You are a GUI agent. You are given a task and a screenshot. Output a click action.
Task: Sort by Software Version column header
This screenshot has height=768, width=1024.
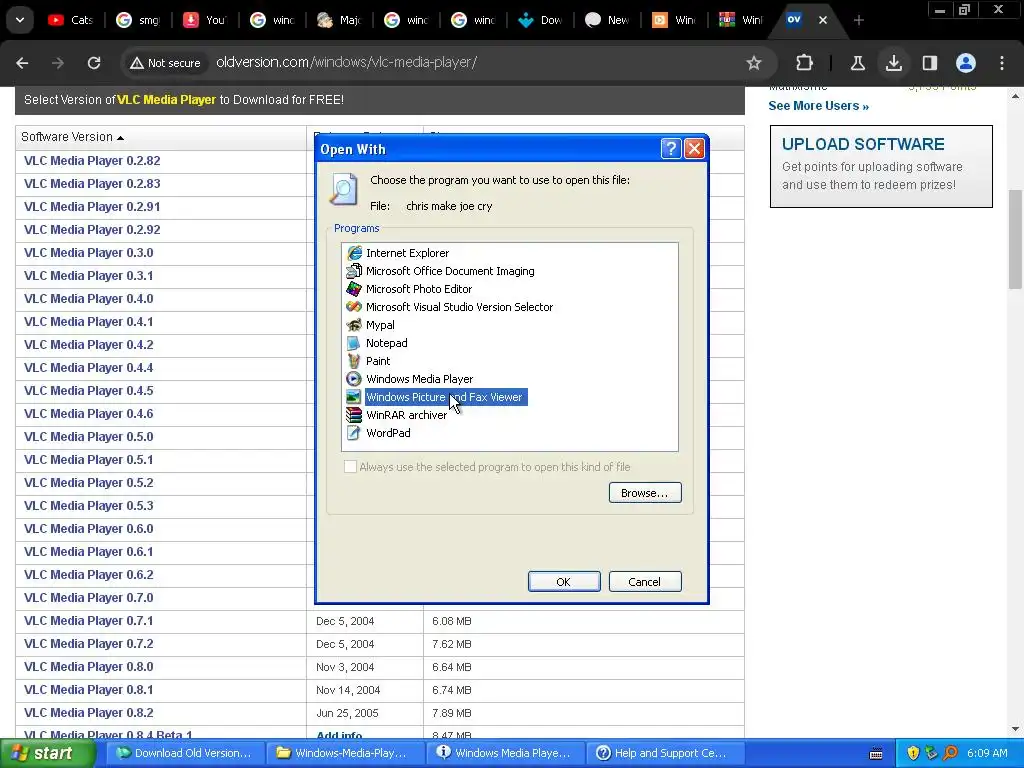72,137
